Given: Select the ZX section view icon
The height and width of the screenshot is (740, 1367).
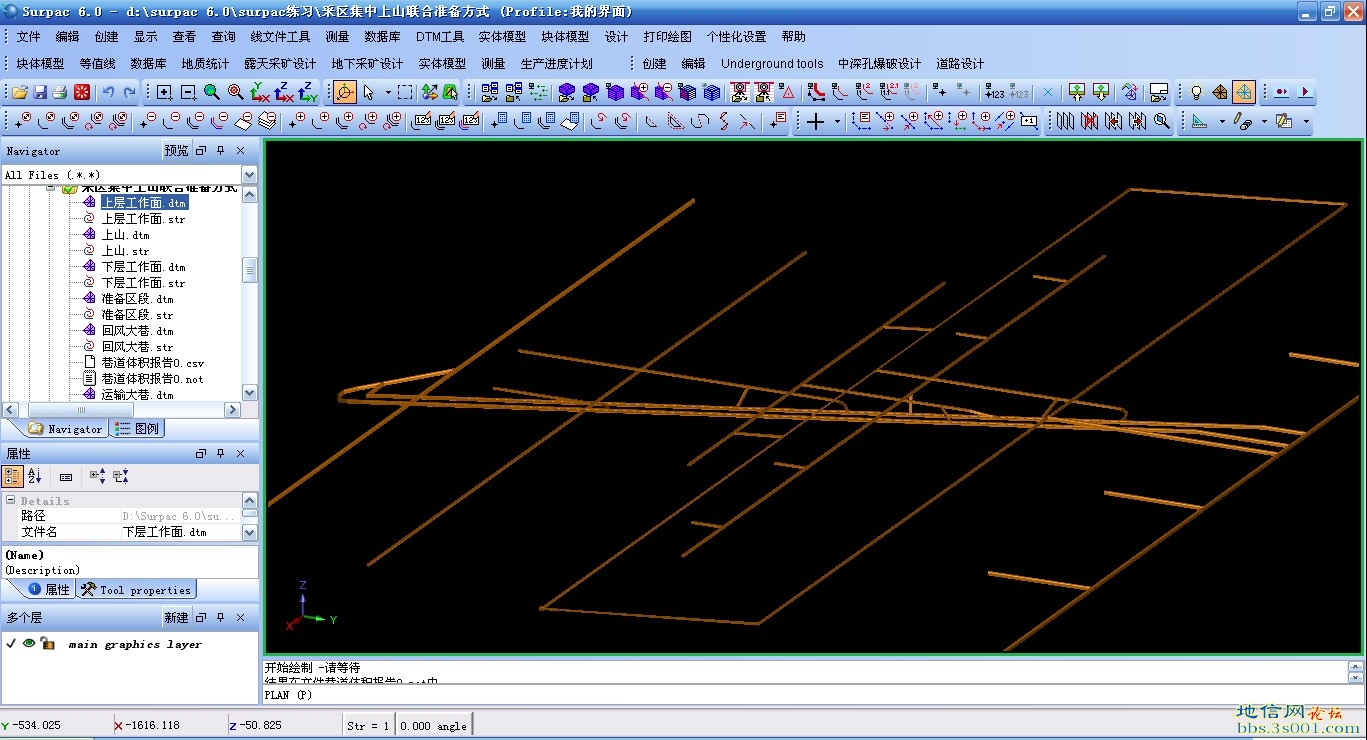Looking at the screenshot, I should (284, 92).
